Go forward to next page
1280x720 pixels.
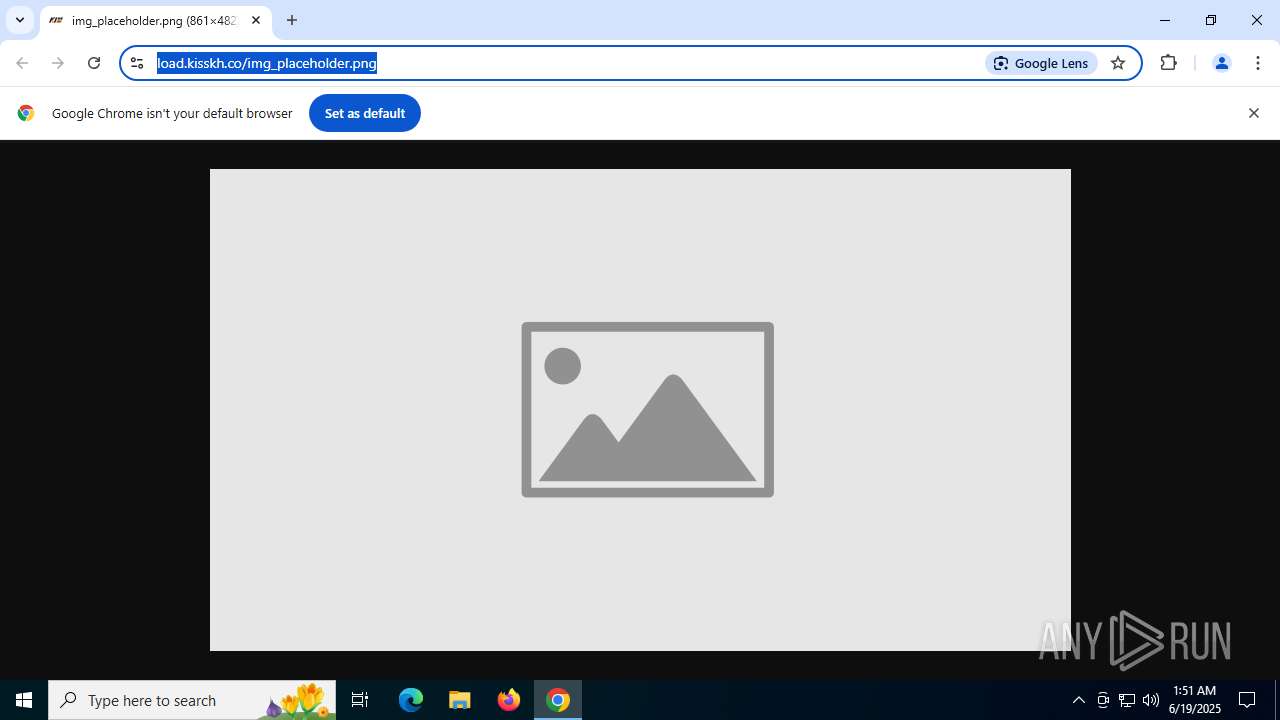pos(58,63)
